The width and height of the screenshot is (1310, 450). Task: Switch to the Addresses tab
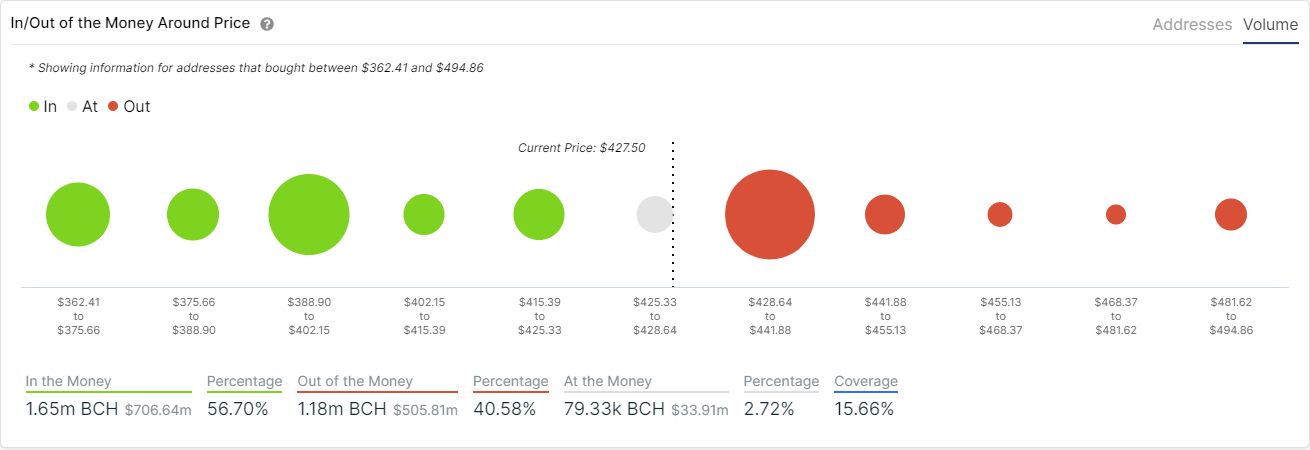tap(1192, 25)
